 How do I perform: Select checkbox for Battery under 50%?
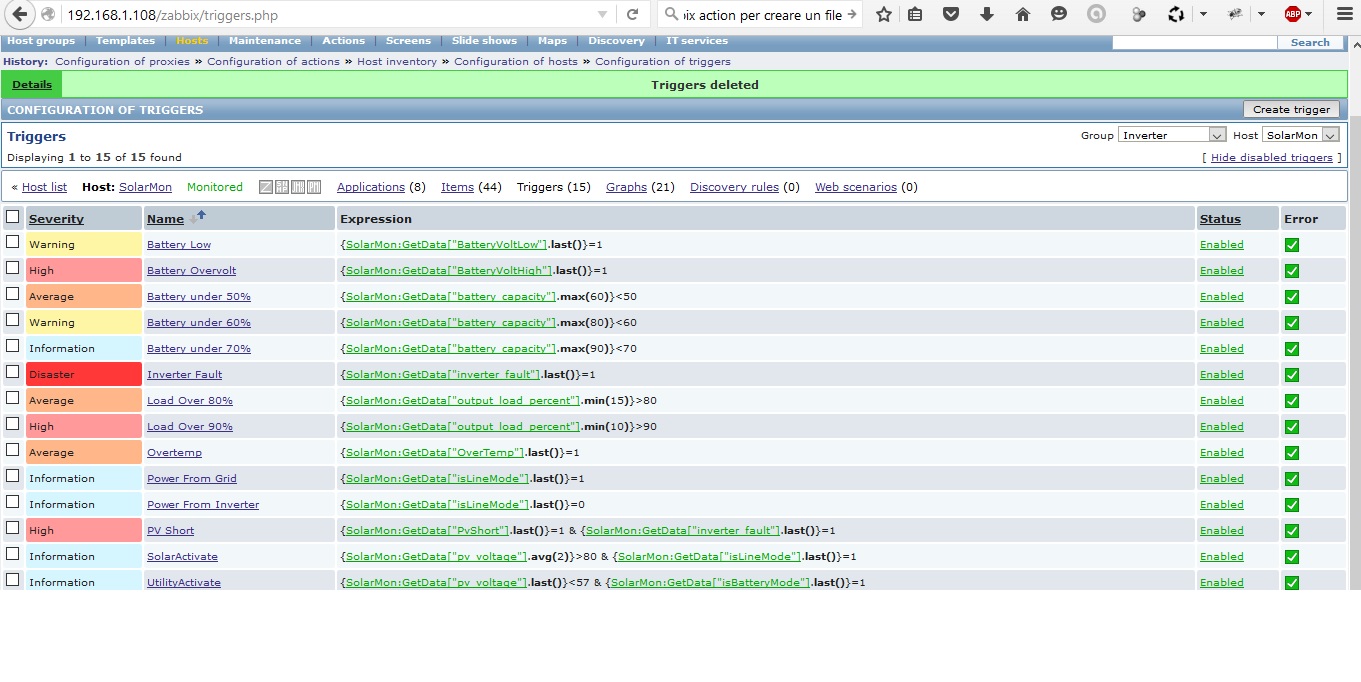coord(13,294)
